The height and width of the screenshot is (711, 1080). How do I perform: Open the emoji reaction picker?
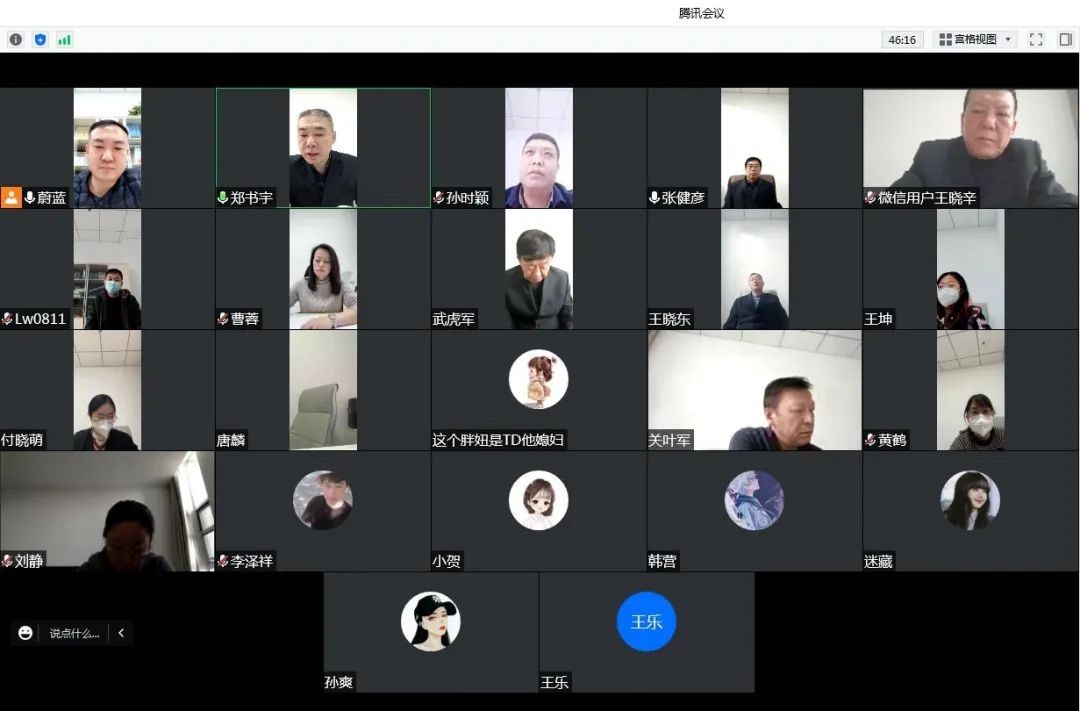[26, 633]
